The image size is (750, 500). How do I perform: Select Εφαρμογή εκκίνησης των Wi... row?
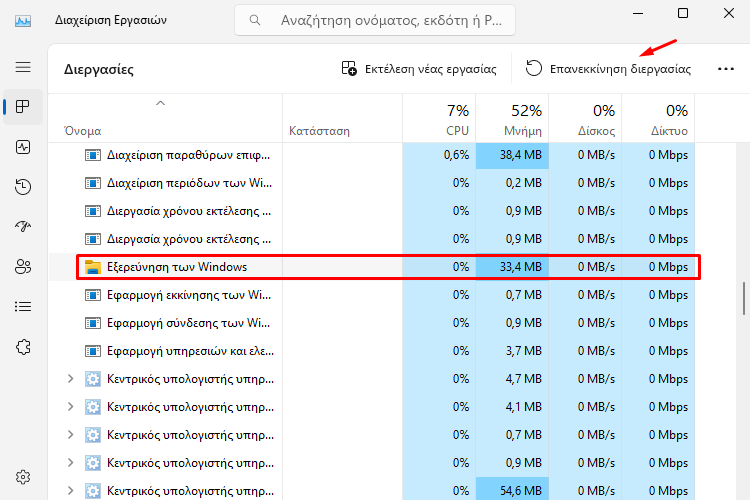(372, 295)
